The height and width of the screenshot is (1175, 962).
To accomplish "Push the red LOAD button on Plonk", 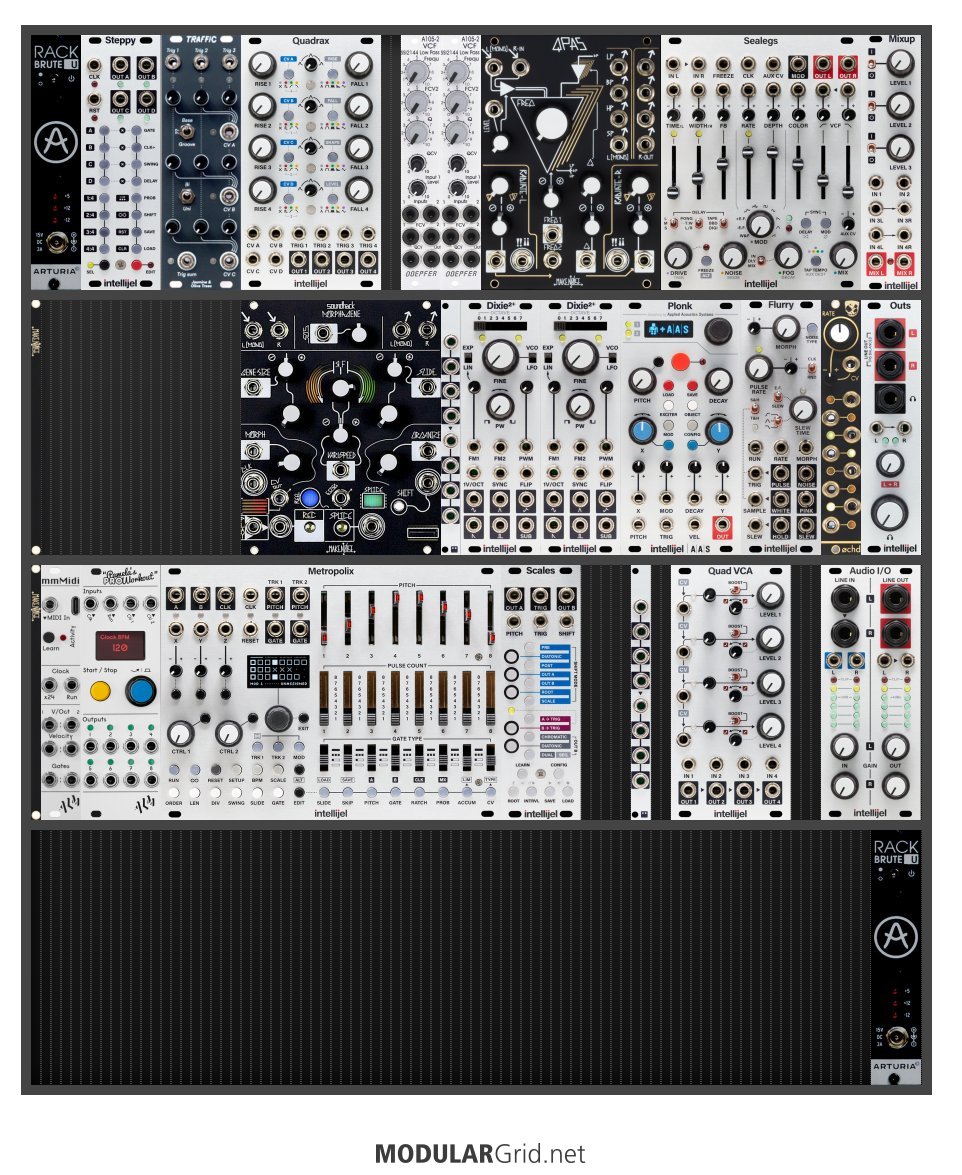I will pos(668,386).
